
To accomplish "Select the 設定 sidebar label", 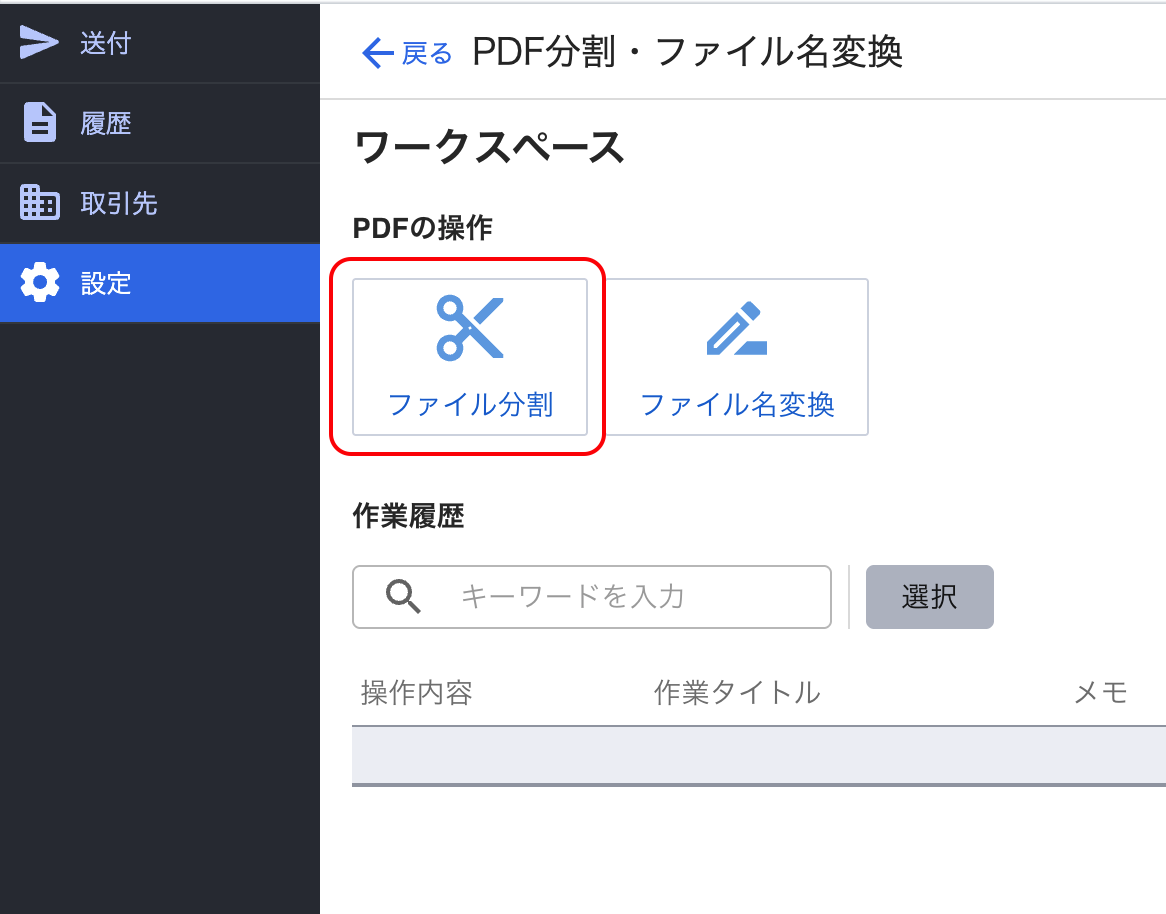I will (x=106, y=283).
